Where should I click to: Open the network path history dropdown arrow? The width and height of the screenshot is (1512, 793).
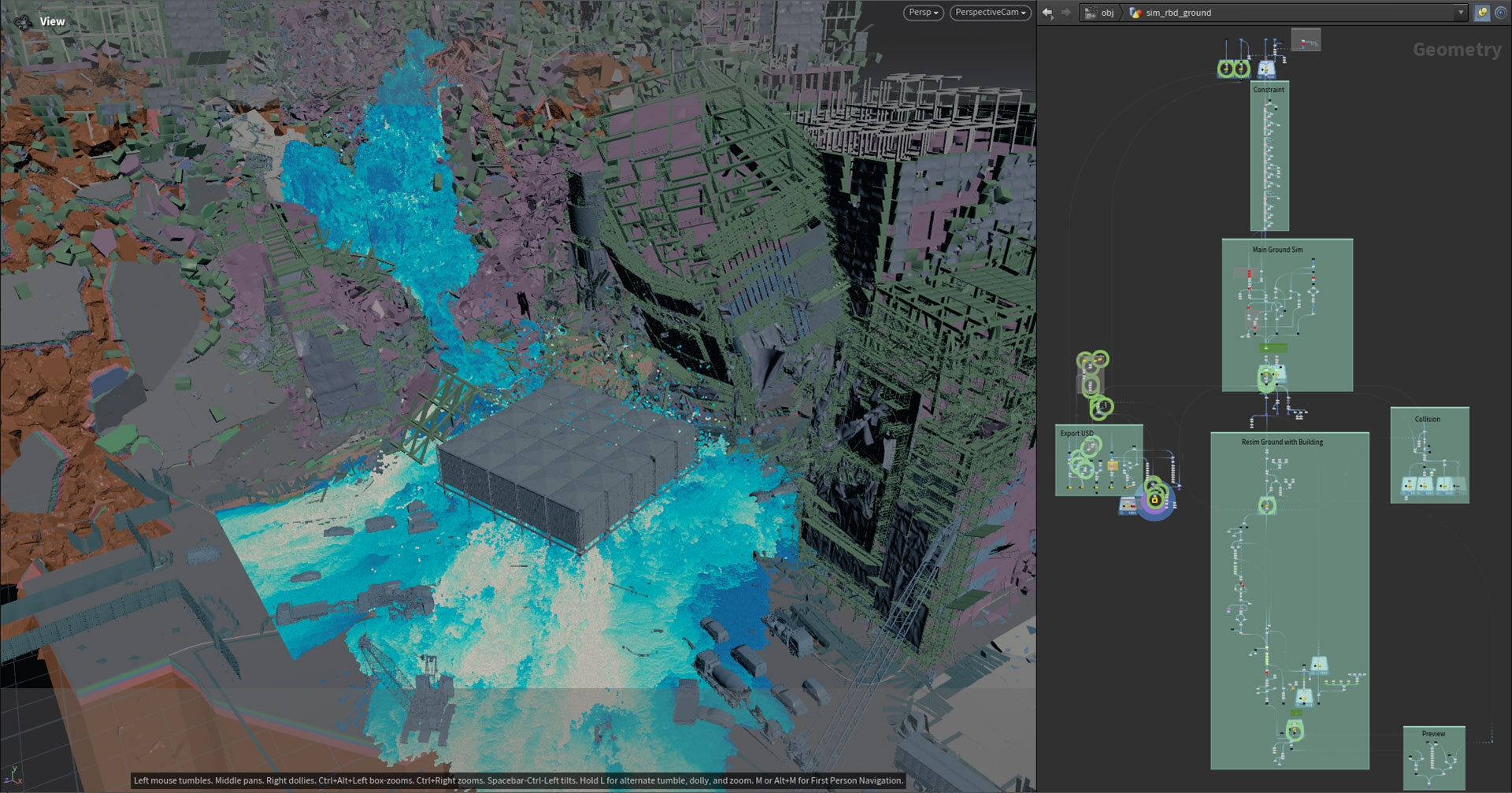coord(1460,13)
